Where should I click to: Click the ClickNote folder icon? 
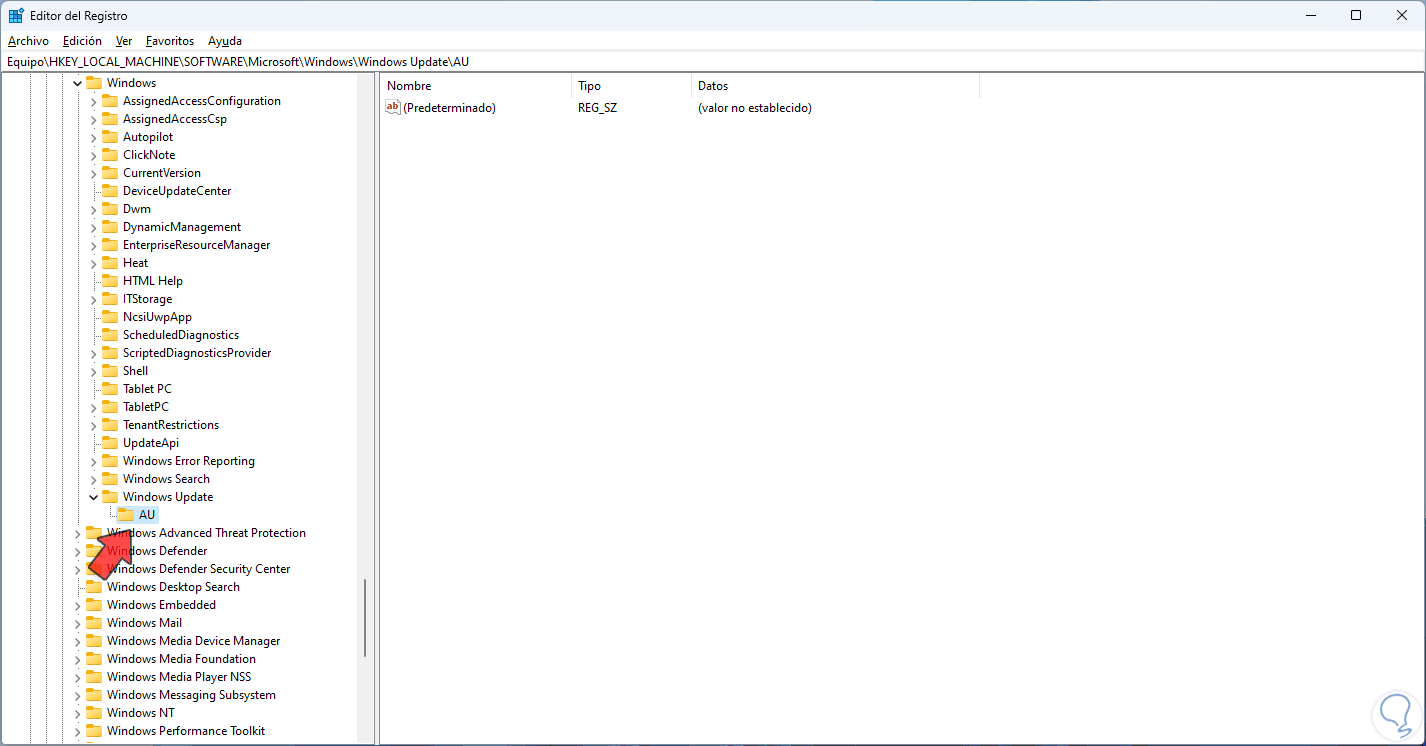click(110, 155)
